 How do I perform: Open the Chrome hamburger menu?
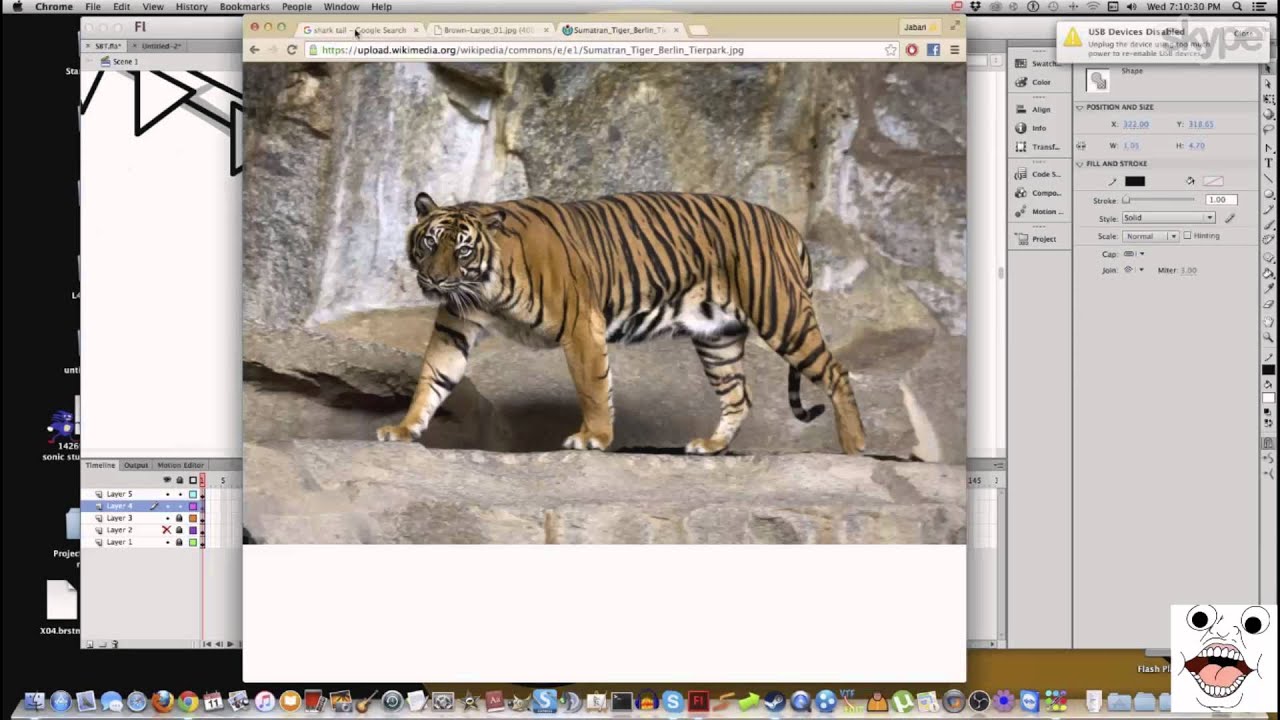pyautogui.click(x=954, y=50)
